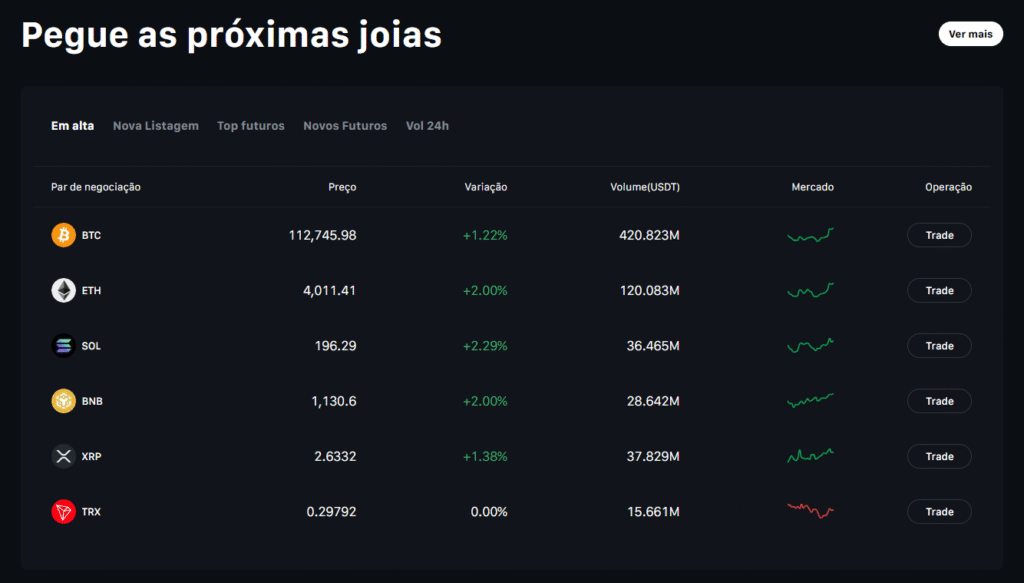1024x583 pixels.
Task: Click Trade on the TRX row
Action: 938,511
